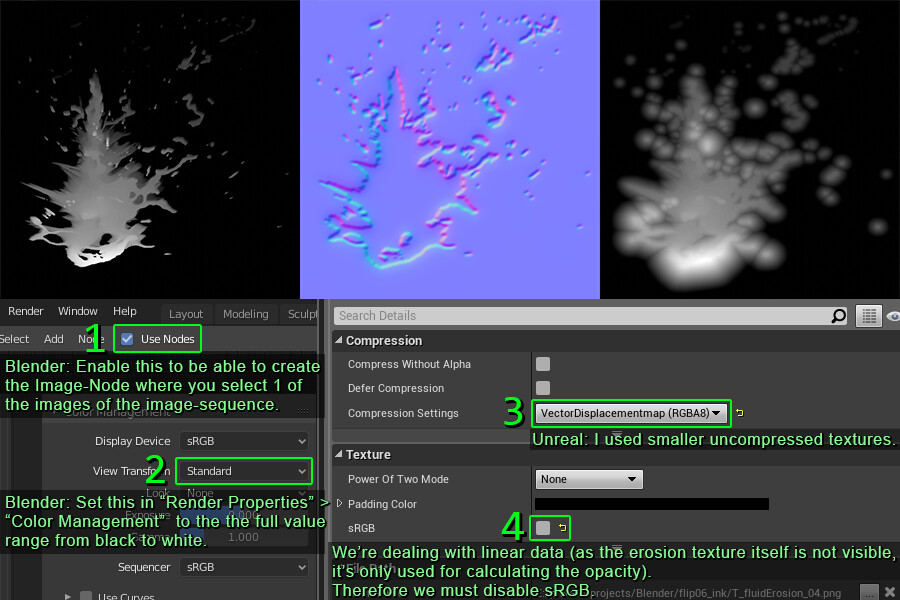Clear the file path with X icon
The image size is (900, 600).
[x=890, y=591]
